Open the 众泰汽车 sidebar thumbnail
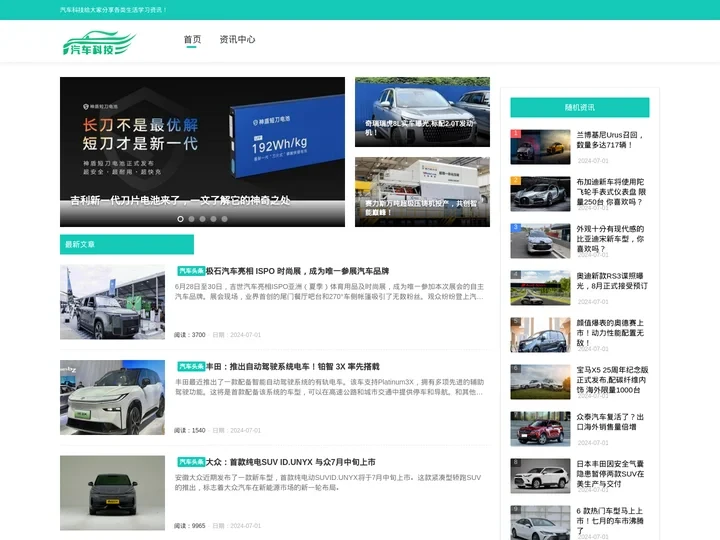This screenshot has height=540, width=720. tap(540, 429)
